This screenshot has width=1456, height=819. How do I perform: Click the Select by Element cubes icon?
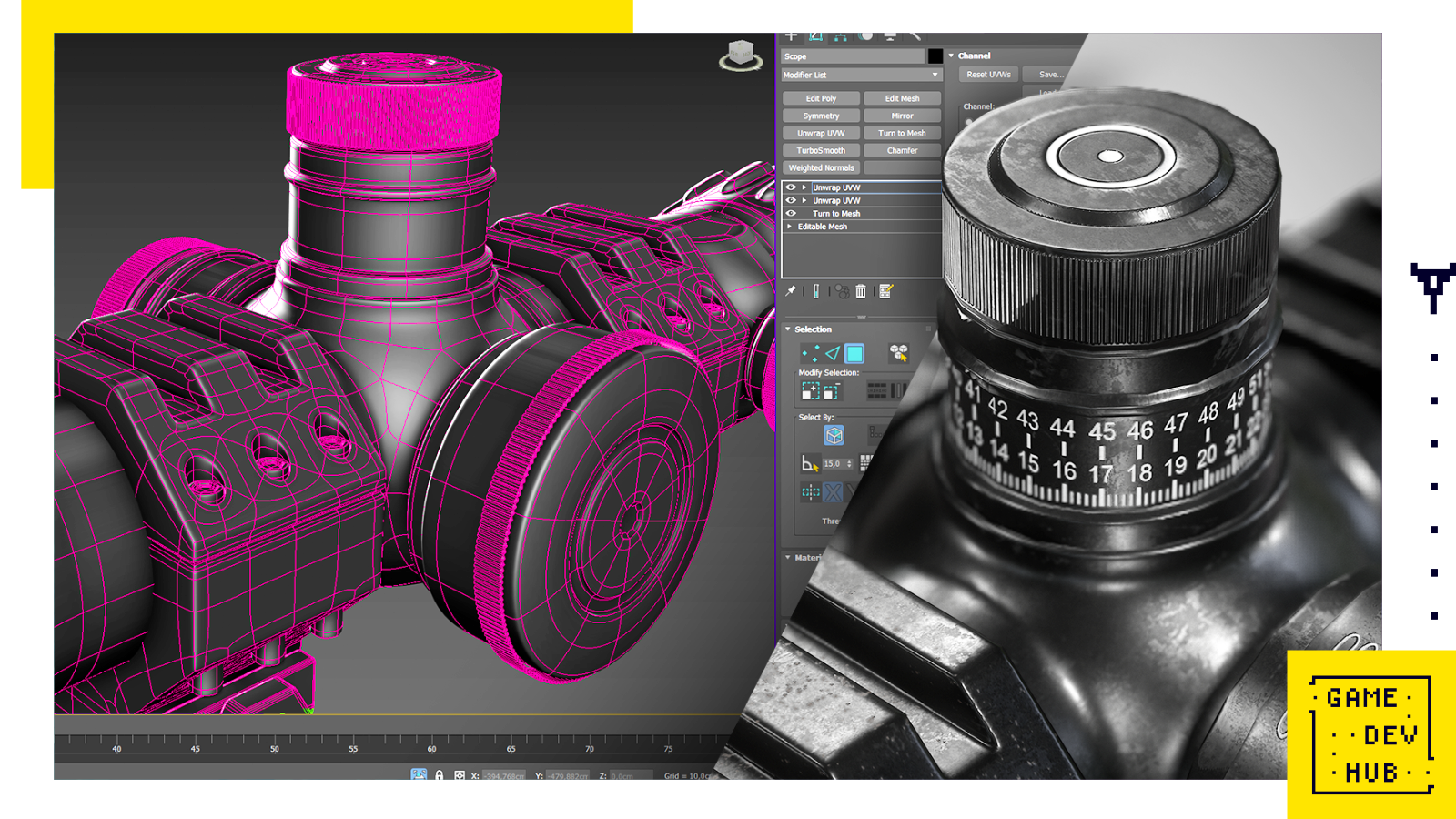[899, 354]
